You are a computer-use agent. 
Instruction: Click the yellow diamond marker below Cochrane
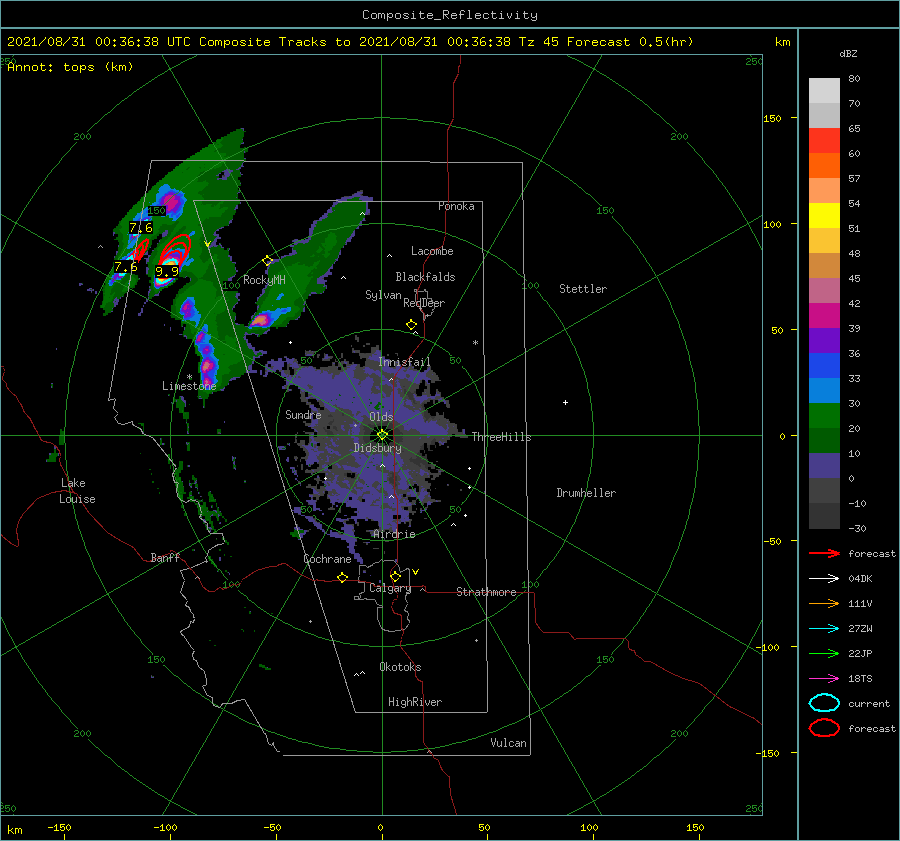pos(343,577)
